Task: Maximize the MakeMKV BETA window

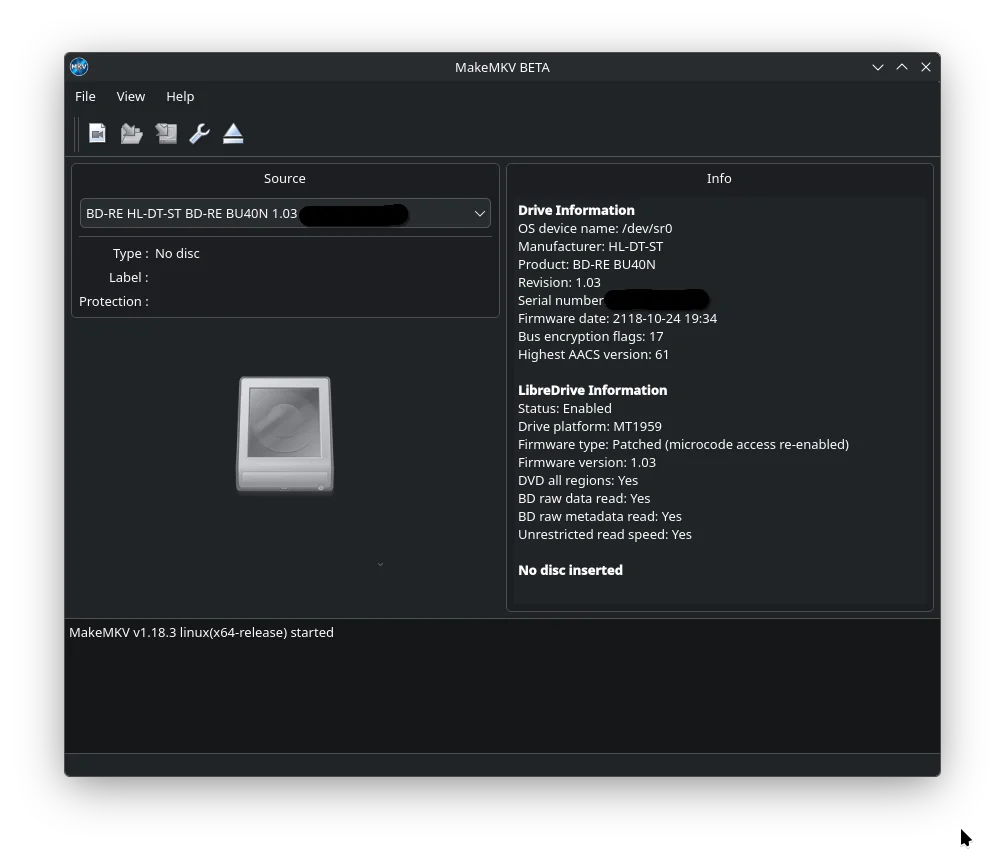Action: 902,67
